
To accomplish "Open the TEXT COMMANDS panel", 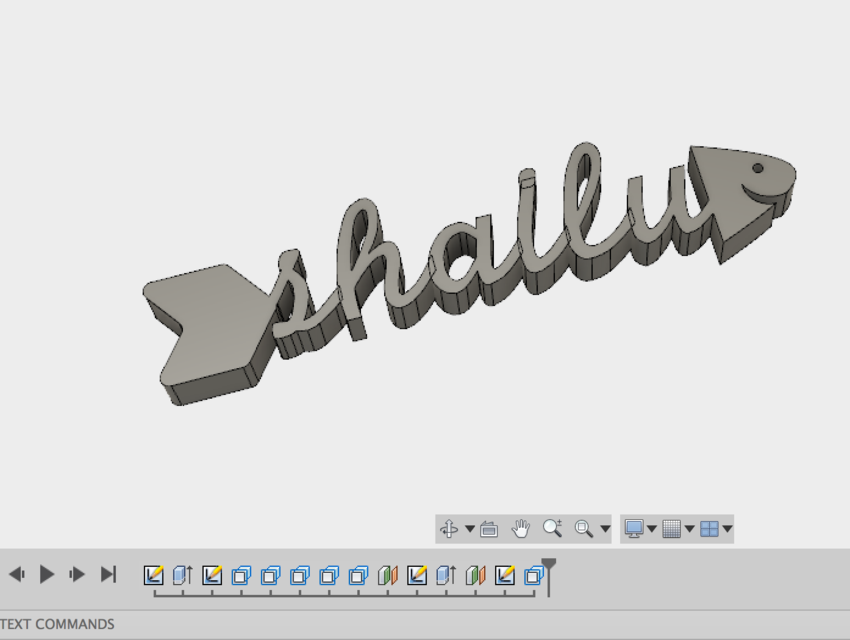I will [55, 624].
